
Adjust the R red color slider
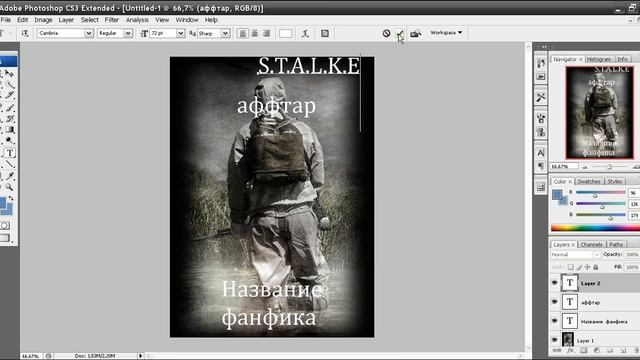(595, 195)
